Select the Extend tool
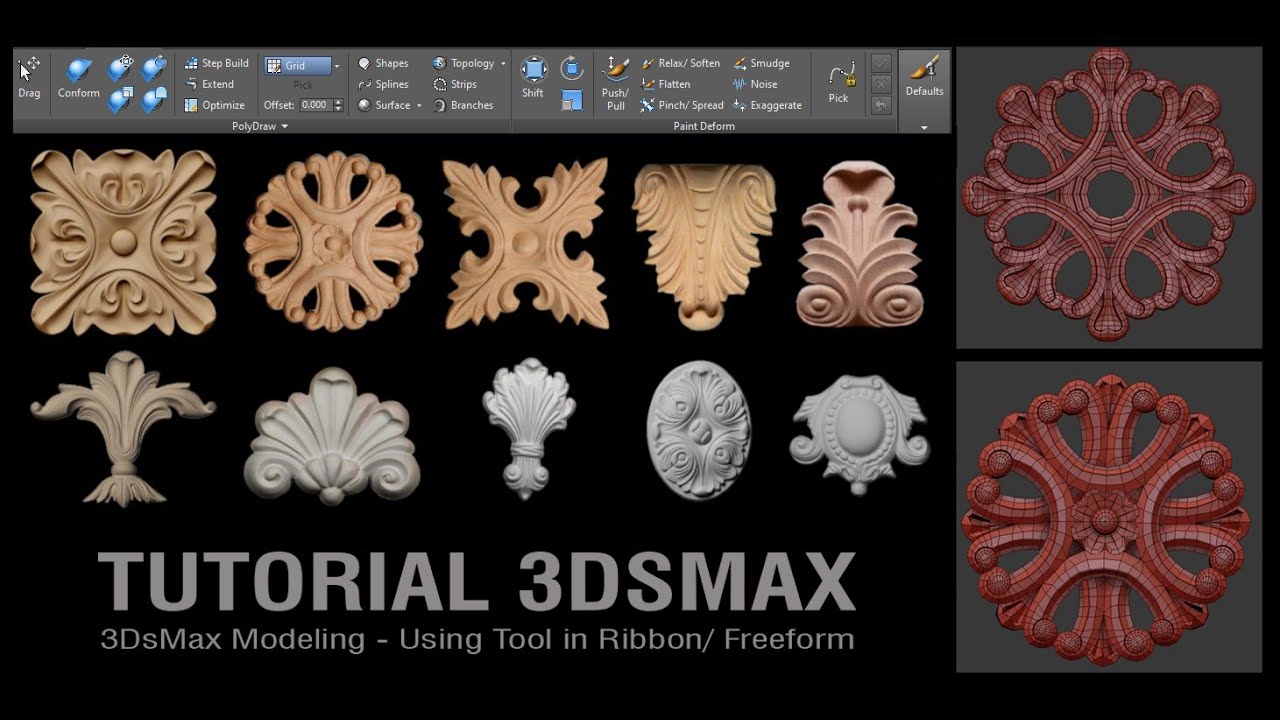1280x720 pixels. tap(209, 84)
